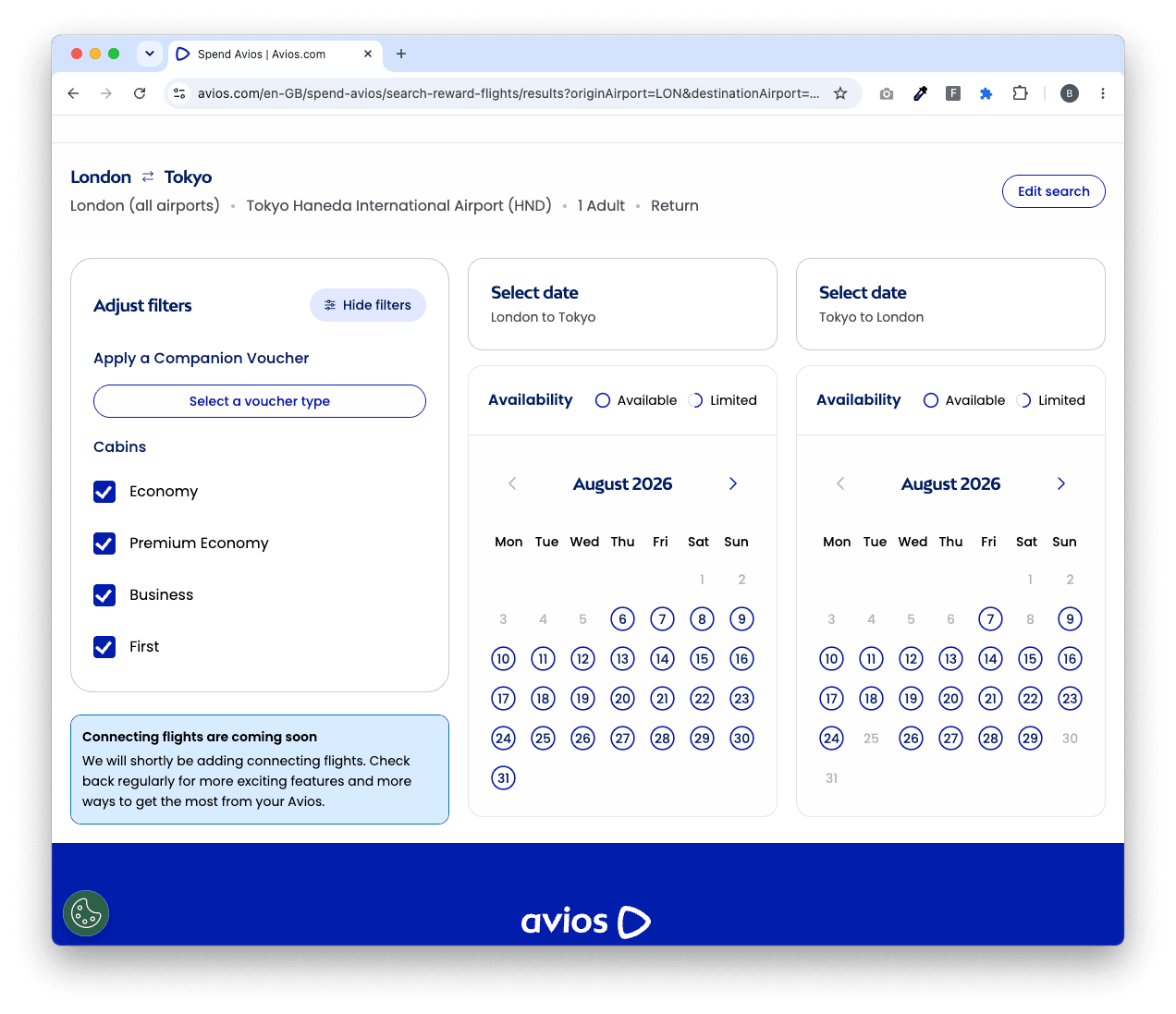Click the '1 Adult' text
The width and height of the screenshot is (1176, 1014).
pyautogui.click(x=601, y=205)
